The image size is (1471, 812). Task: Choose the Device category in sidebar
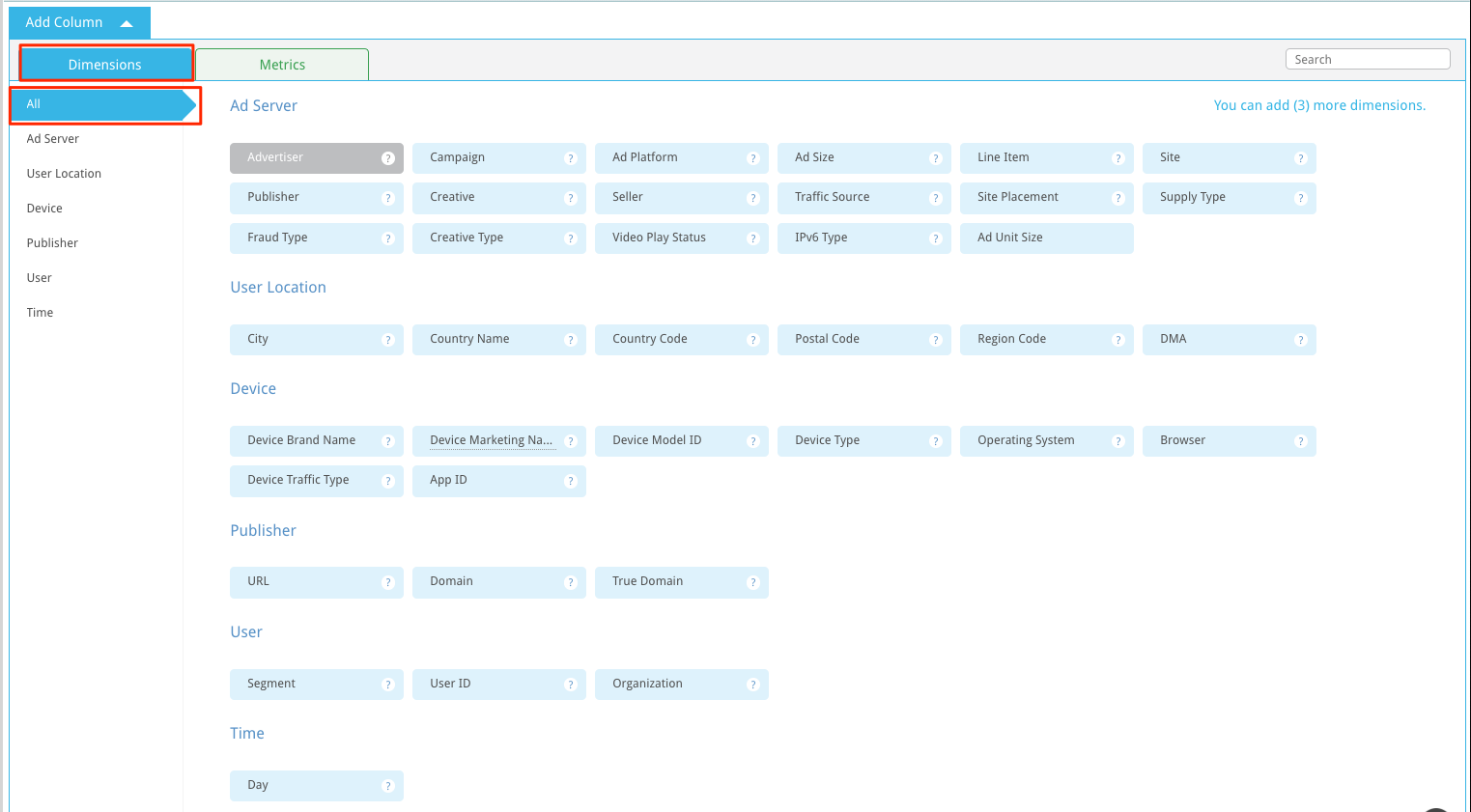pyautogui.click(x=44, y=209)
